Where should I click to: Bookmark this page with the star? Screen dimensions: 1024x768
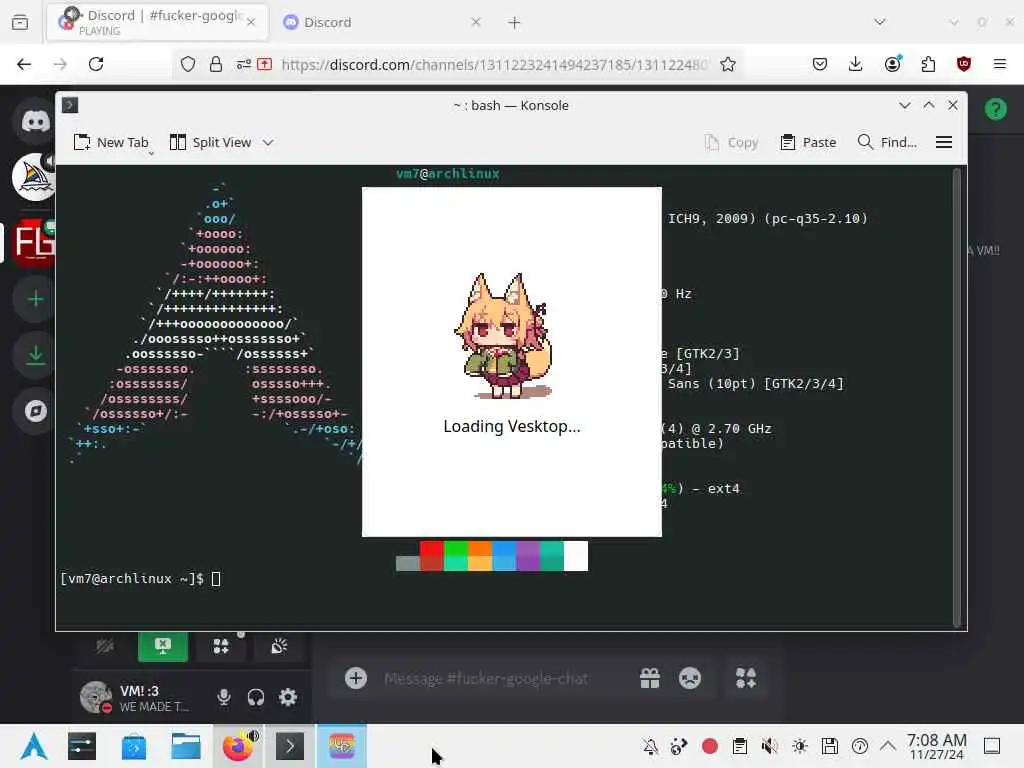click(728, 64)
